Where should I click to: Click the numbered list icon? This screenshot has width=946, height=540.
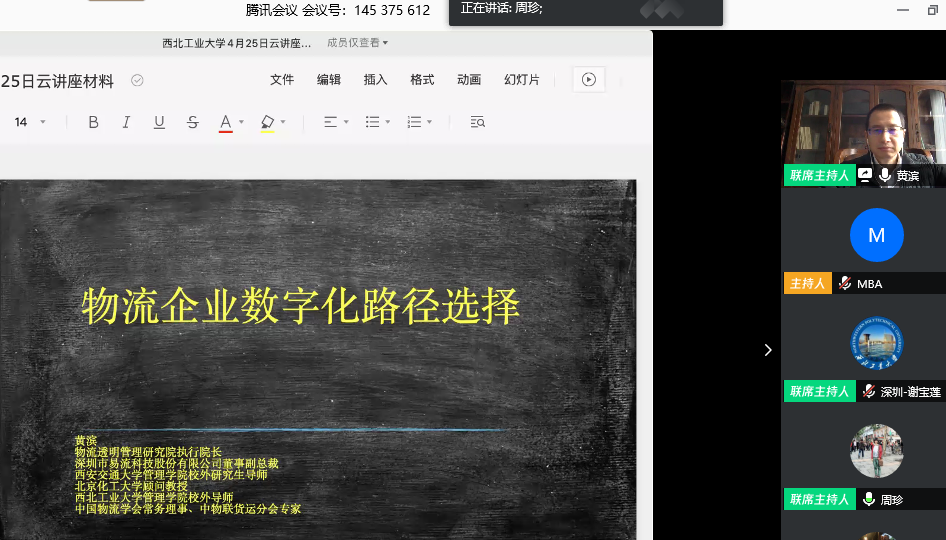coord(414,122)
